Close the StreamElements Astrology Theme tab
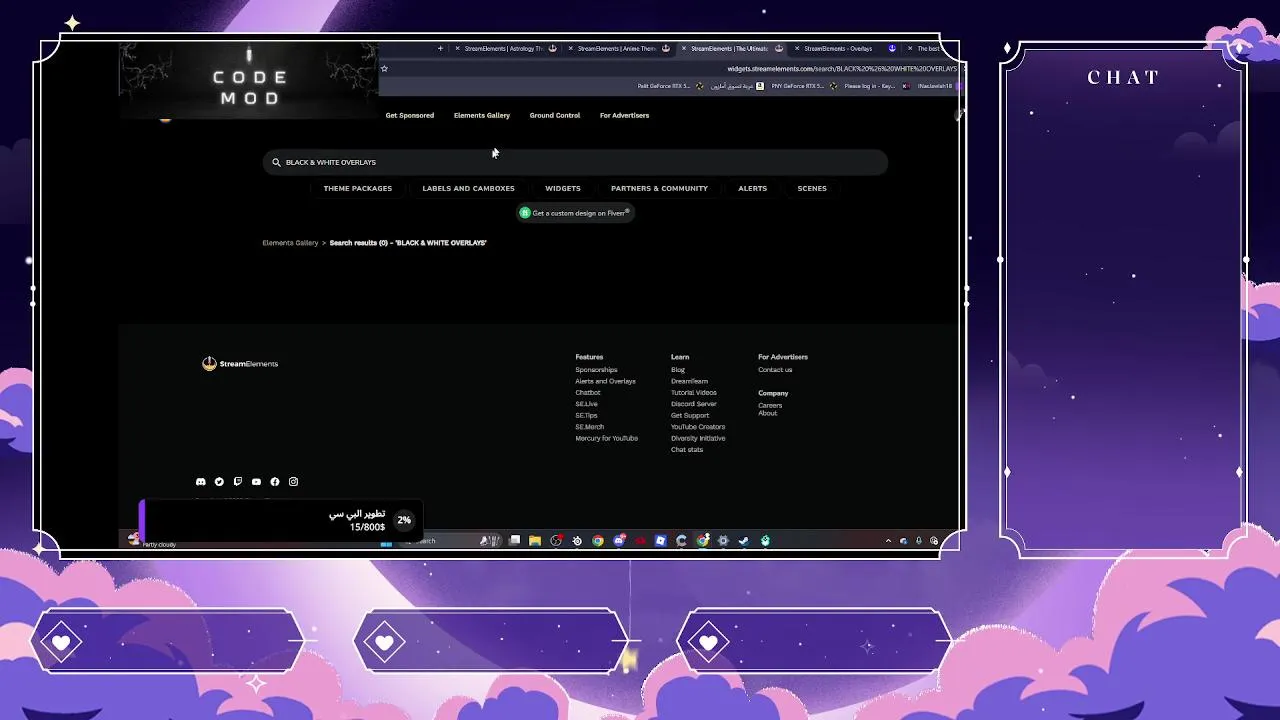The image size is (1280, 720). [x=457, y=48]
